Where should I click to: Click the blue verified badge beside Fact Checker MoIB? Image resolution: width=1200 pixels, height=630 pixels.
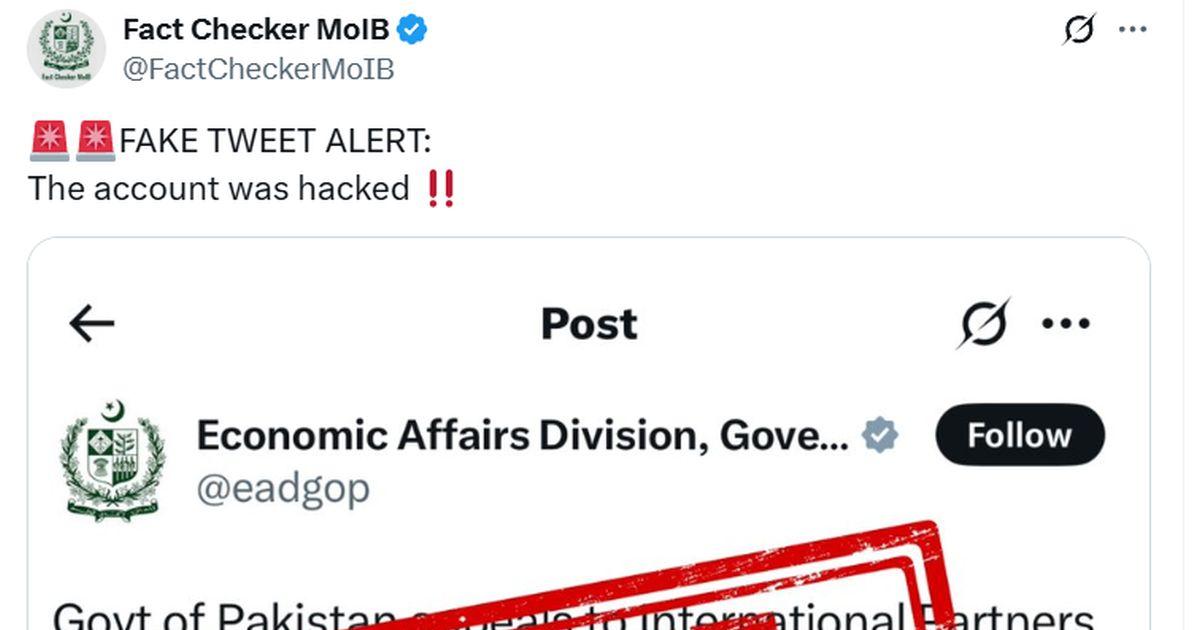413,31
